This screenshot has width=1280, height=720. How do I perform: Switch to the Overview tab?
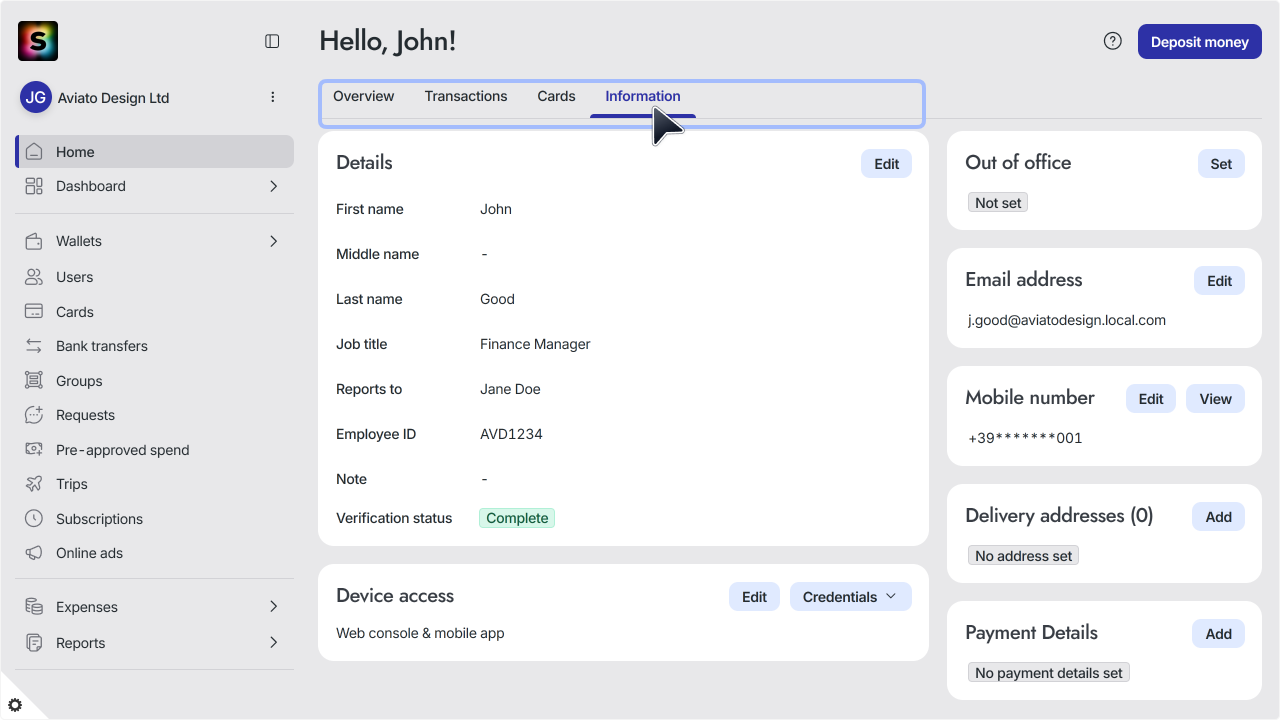coord(364,97)
